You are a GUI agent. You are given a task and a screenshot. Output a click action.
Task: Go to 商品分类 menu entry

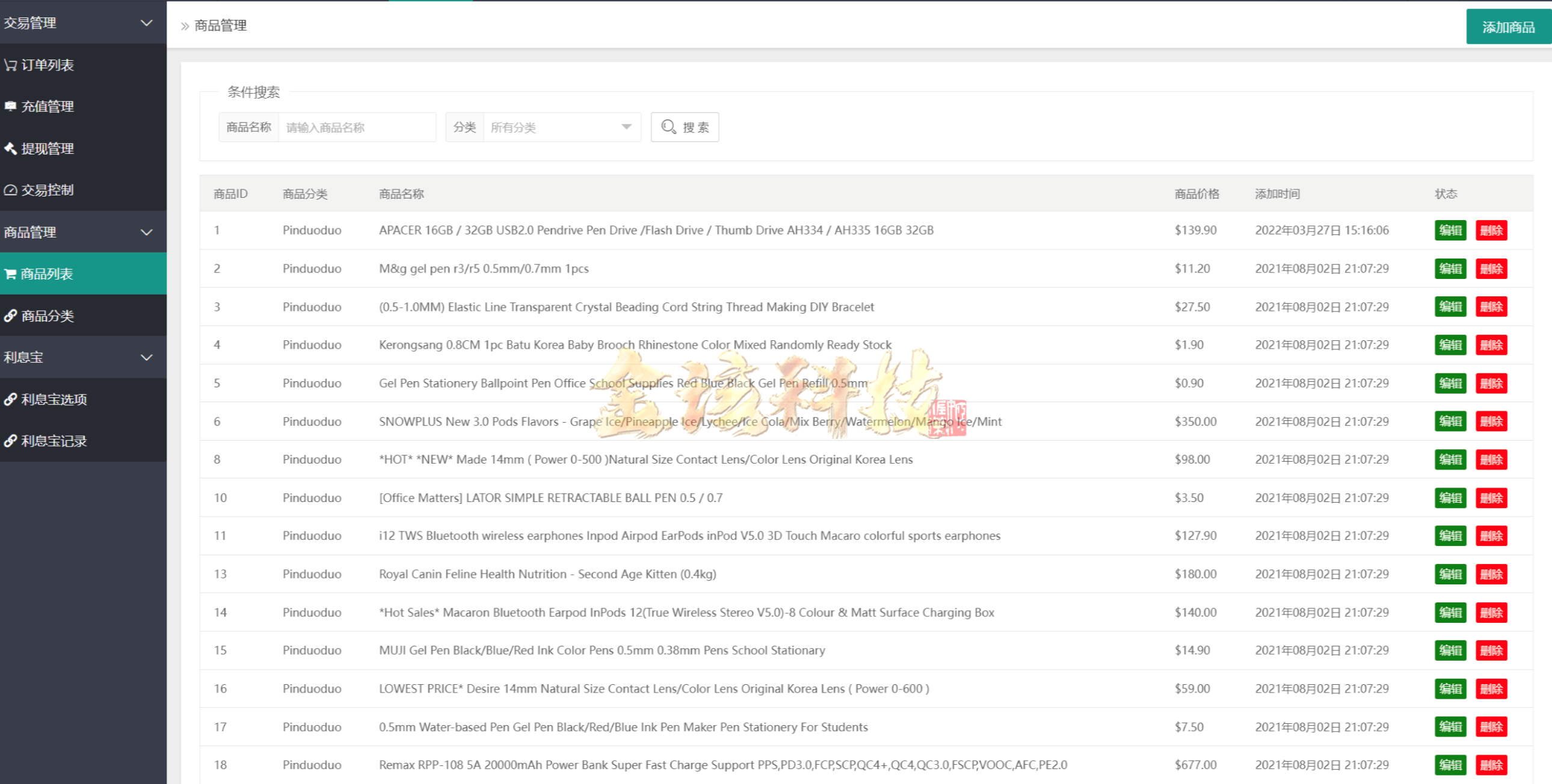click(48, 316)
